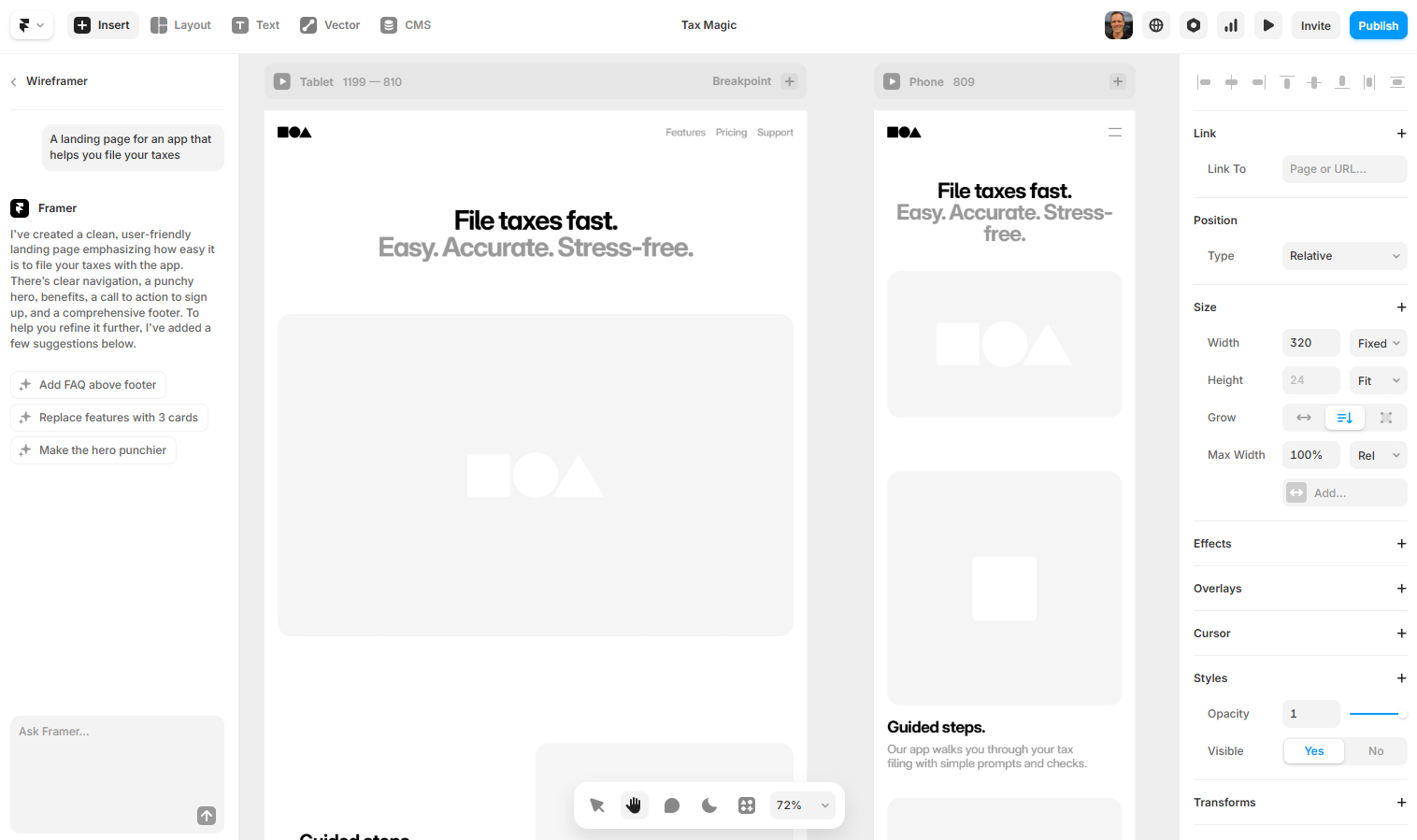The width and height of the screenshot is (1417, 840).
Task: Open the analytics bar chart icon
Action: tap(1231, 25)
